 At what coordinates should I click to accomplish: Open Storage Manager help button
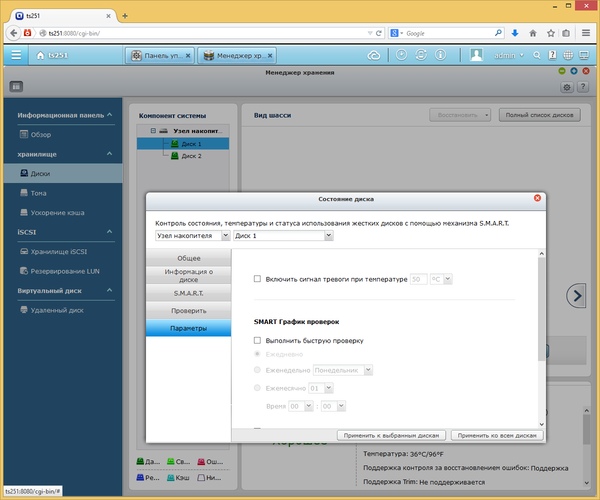[x=582, y=87]
